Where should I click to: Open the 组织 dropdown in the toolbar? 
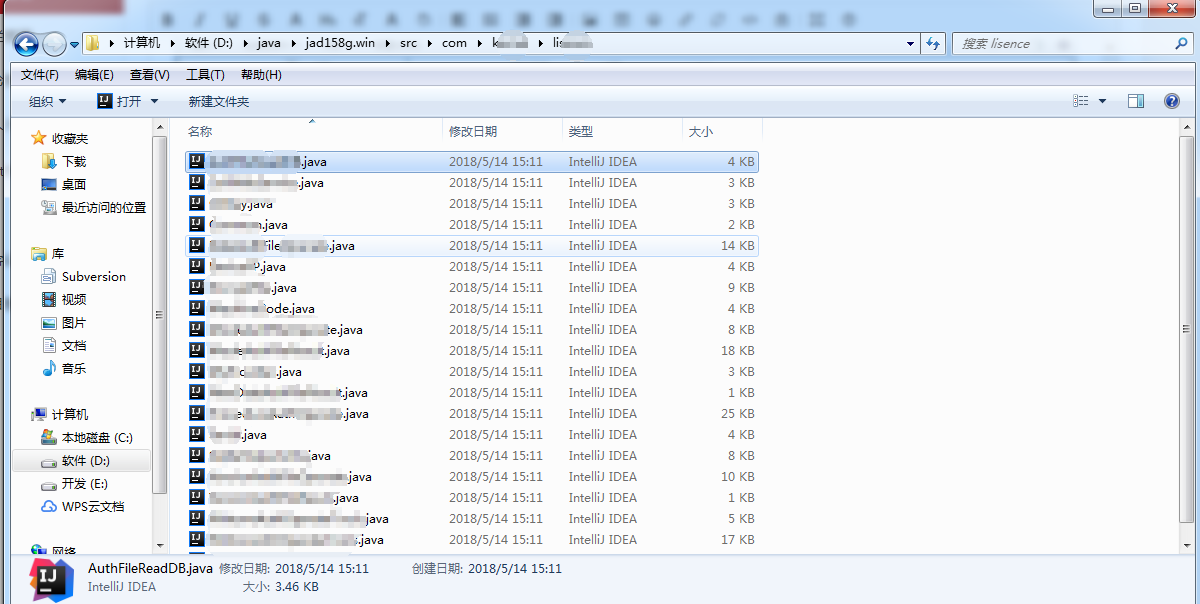click(x=47, y=101)
